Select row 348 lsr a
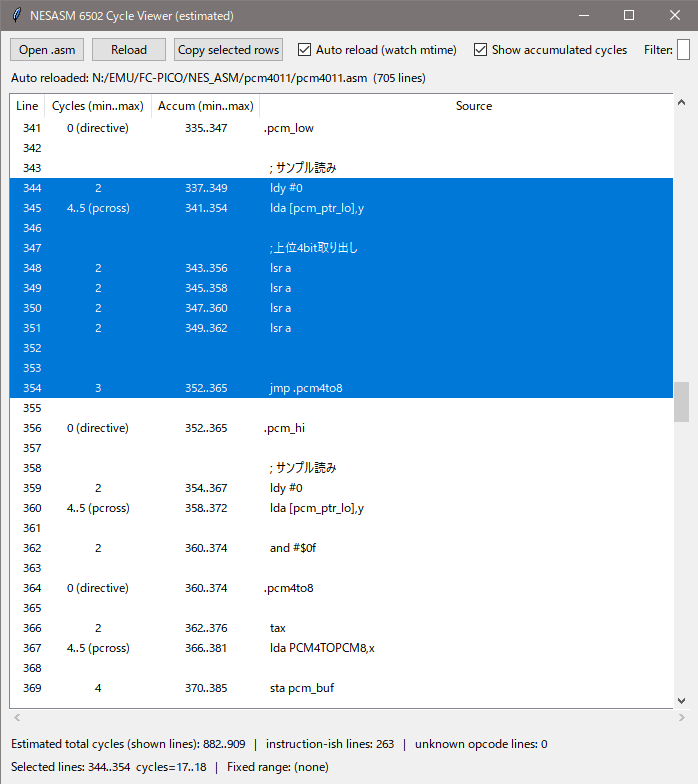Viewport: 698px width, 784px height. (x=342, y=268)
